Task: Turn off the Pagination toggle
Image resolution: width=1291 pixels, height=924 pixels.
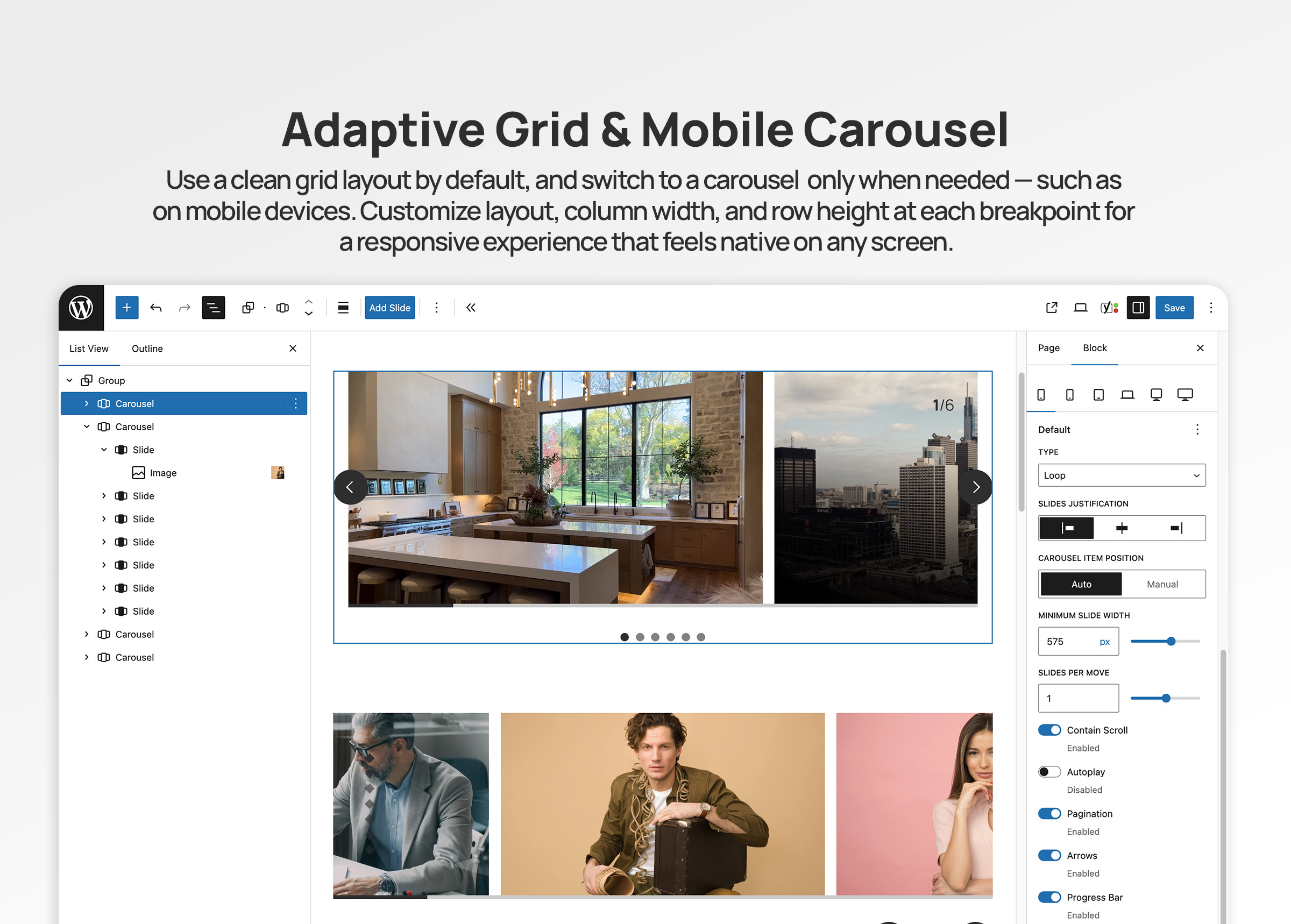Action: coord(1049,814)
